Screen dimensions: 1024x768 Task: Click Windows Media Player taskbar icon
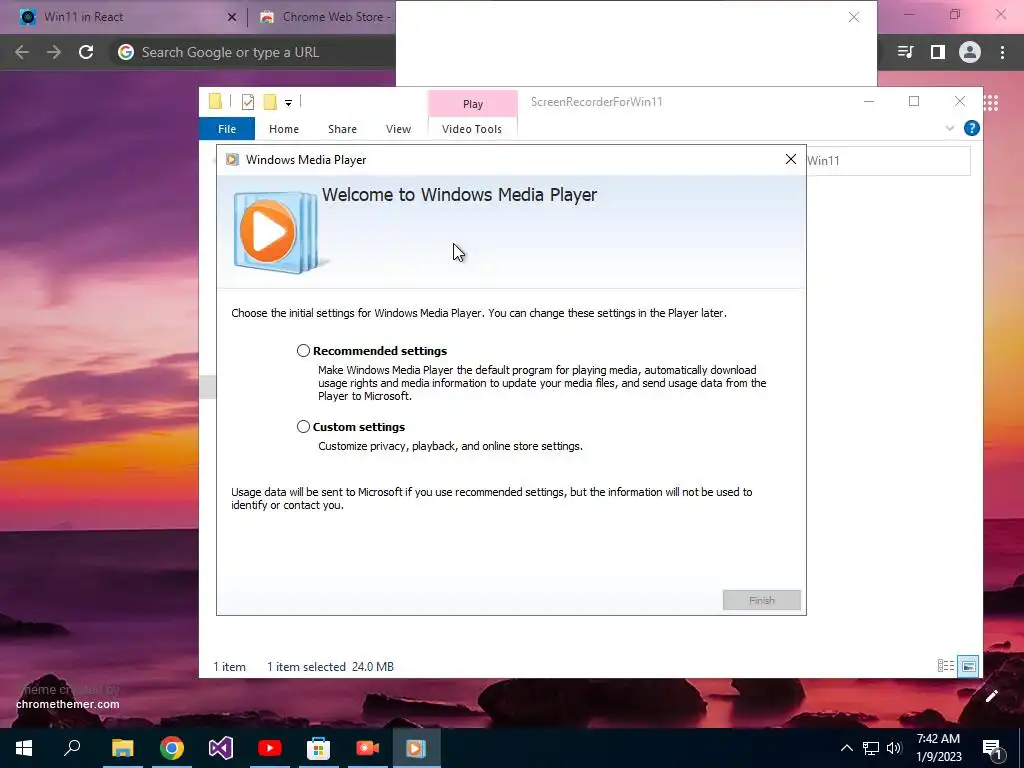(416, 748)
